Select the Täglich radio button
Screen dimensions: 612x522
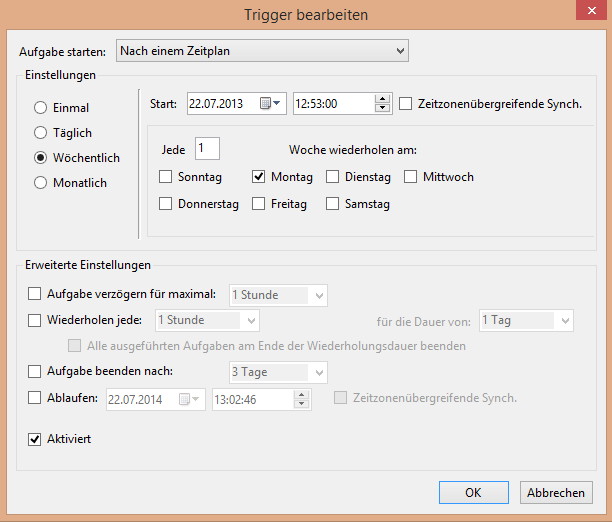pos(41,132)
